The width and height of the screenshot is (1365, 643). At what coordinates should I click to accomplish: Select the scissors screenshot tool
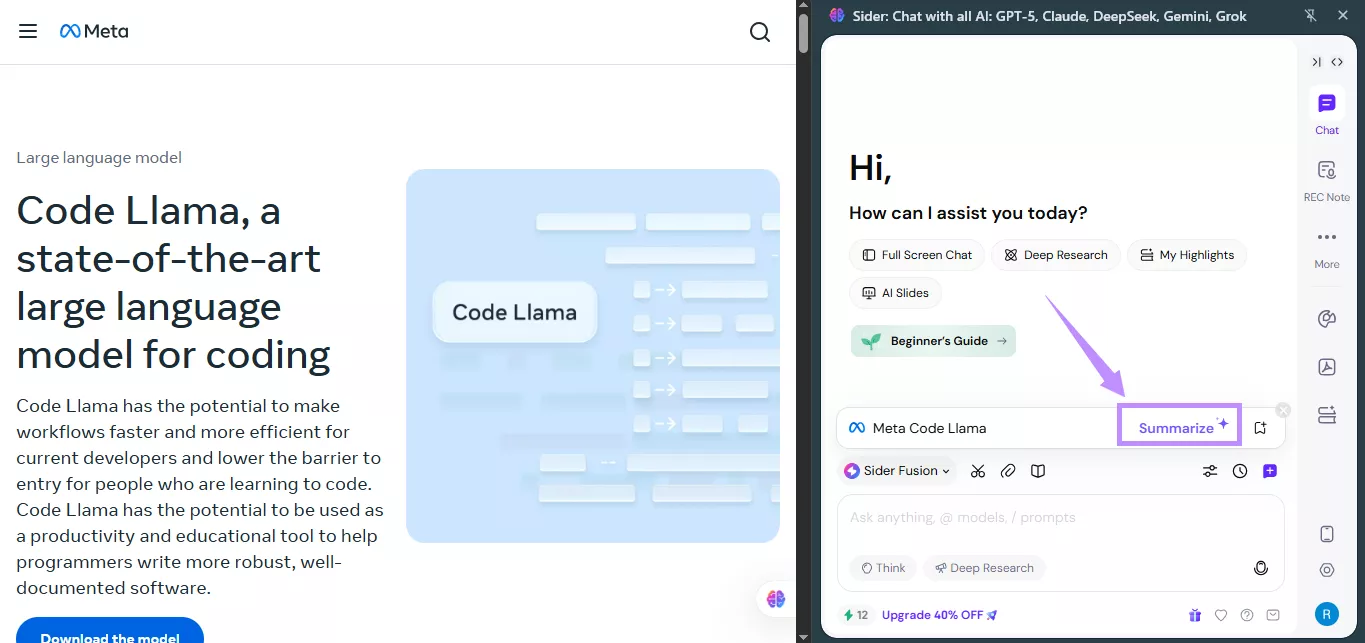(978, 471)
